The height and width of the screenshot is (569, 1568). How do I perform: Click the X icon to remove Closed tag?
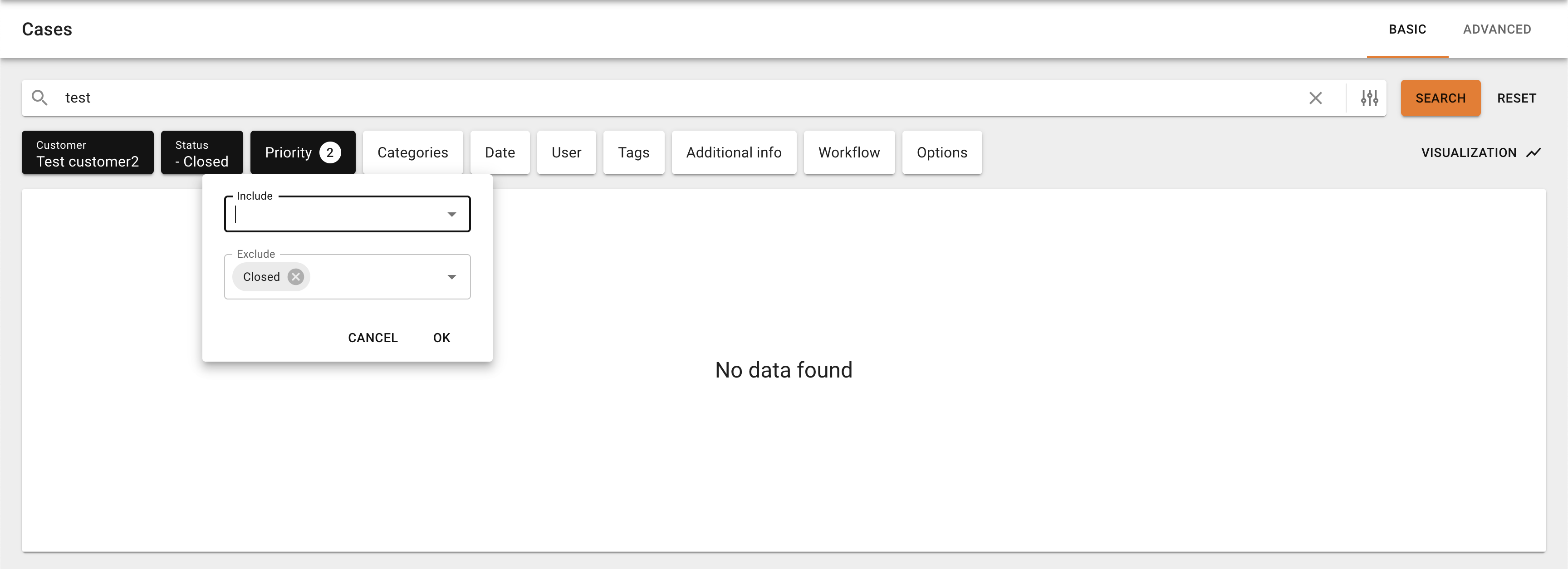click(x=297, y=277)
